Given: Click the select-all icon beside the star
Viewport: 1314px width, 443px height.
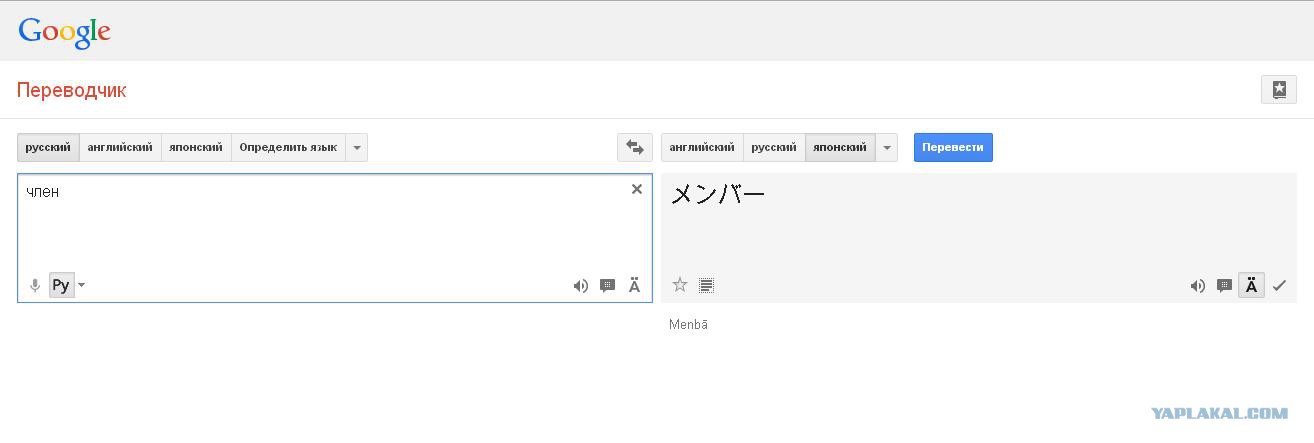Looking at the screenshot, I should click(706, 285).
